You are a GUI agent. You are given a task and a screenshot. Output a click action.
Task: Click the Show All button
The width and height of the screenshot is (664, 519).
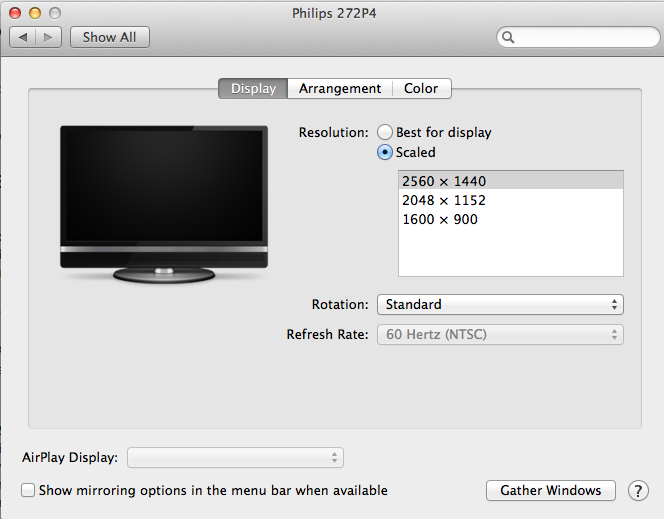point(110,37)
